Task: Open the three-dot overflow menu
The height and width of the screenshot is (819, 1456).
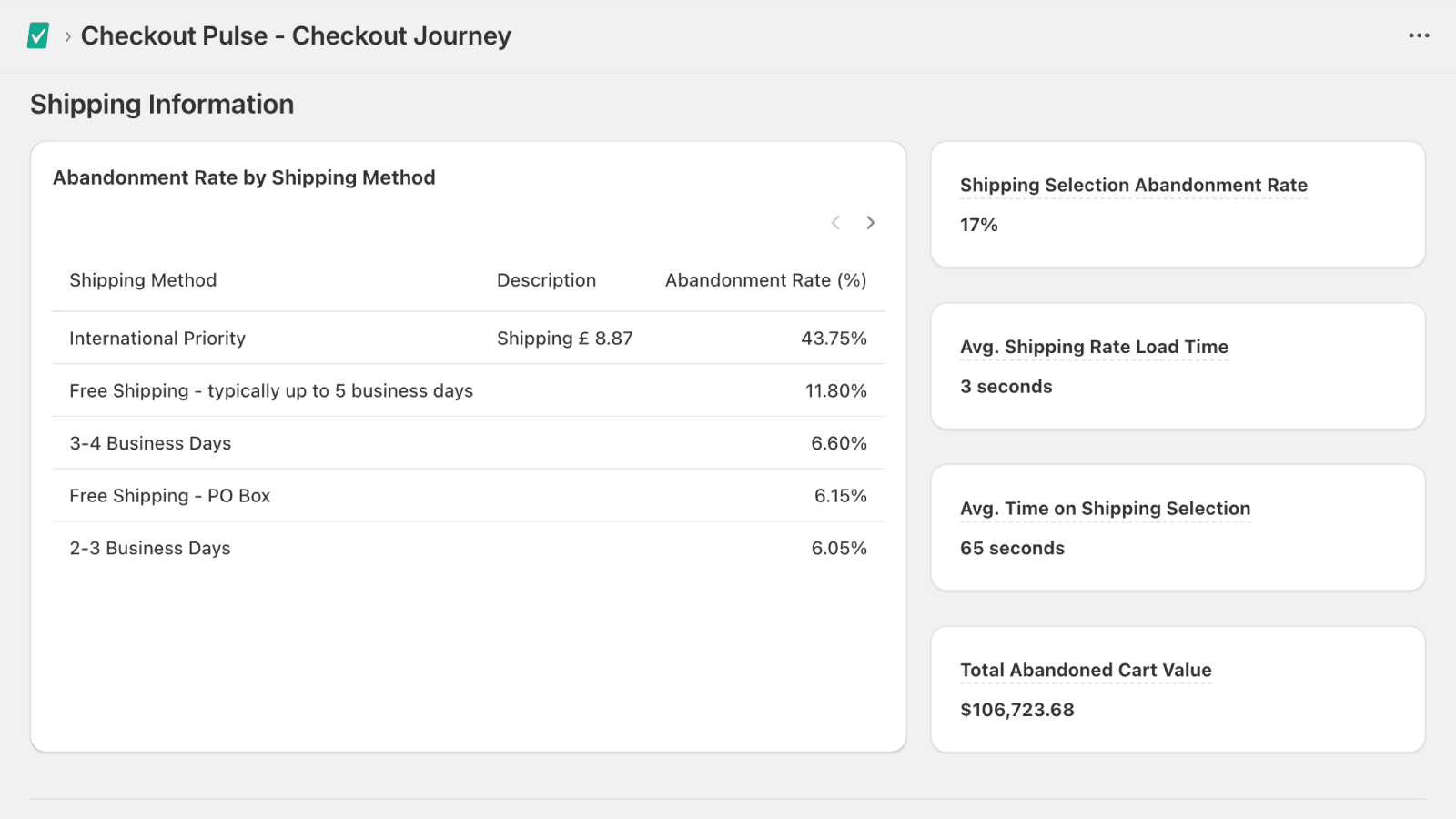Action: [x=1418, y=36]
